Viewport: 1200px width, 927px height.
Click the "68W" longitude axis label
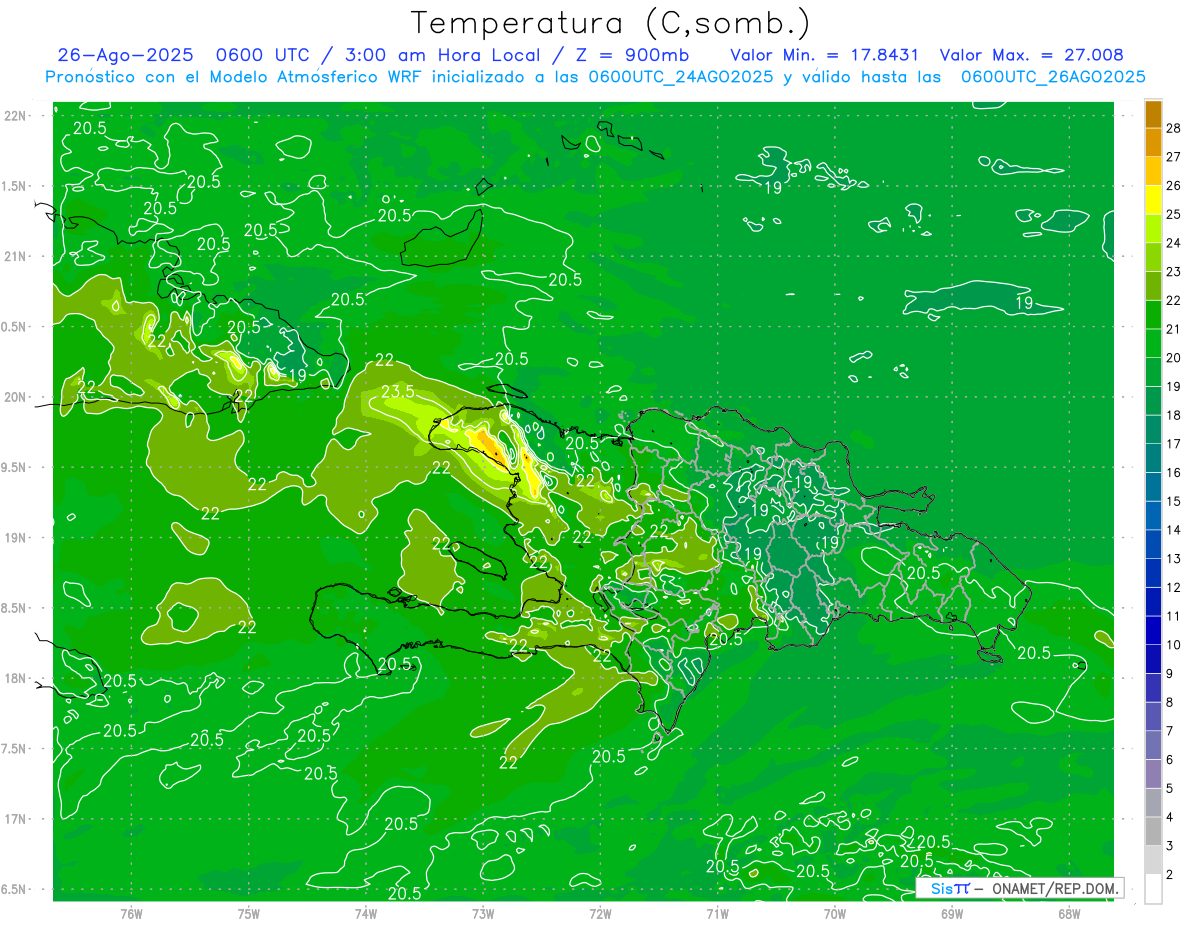[x=1069, y=914]
